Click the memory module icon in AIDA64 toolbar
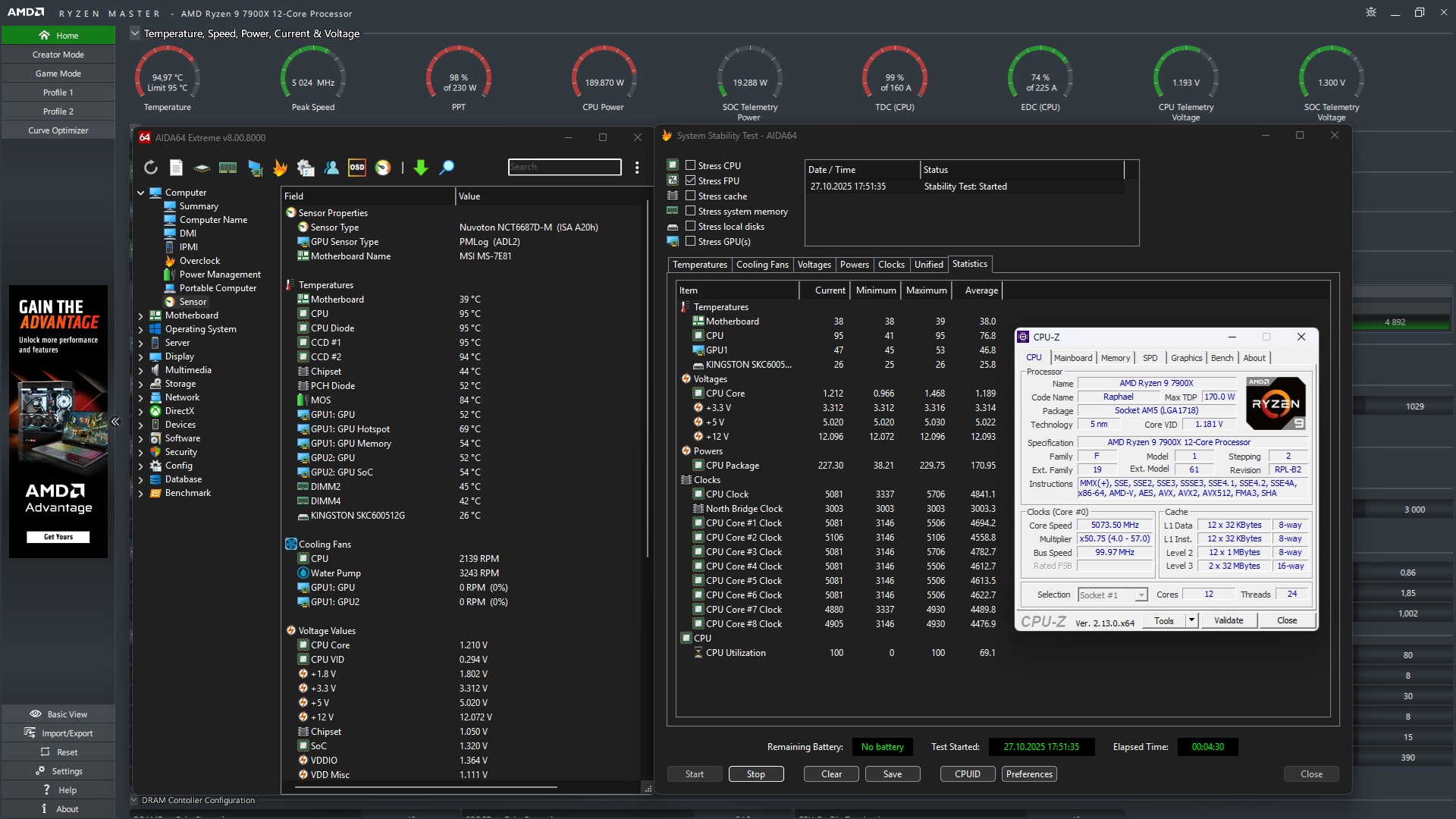The height and width of the screenshot is (819, 1456). pyautogui.click(x=227, y=168)
